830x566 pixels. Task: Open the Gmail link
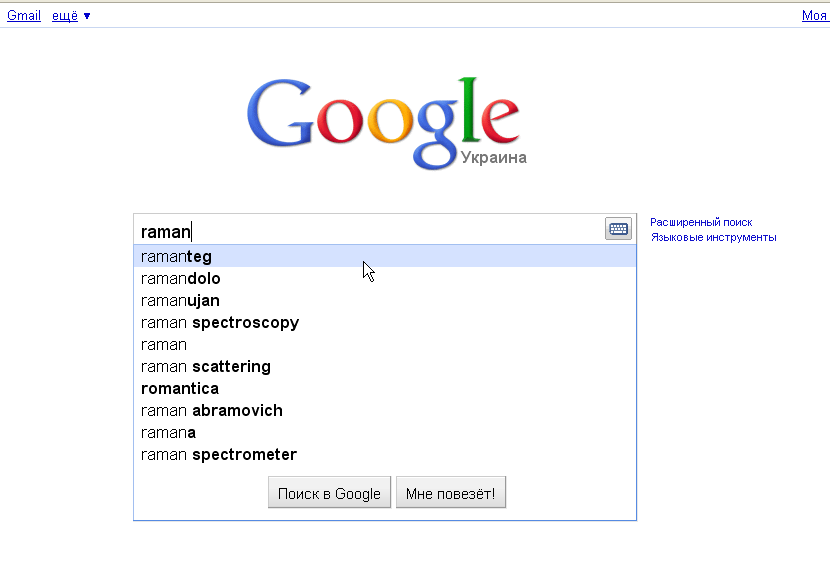click(x=24, y=16)
